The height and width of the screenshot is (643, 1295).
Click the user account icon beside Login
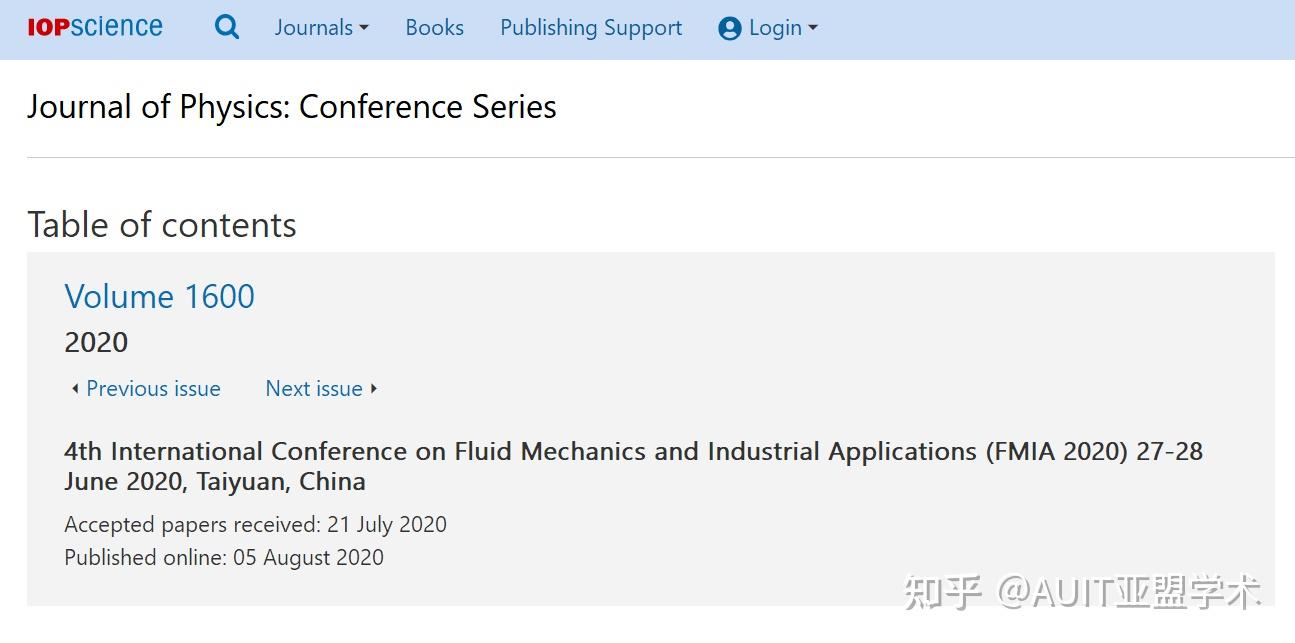pos(730,28)
